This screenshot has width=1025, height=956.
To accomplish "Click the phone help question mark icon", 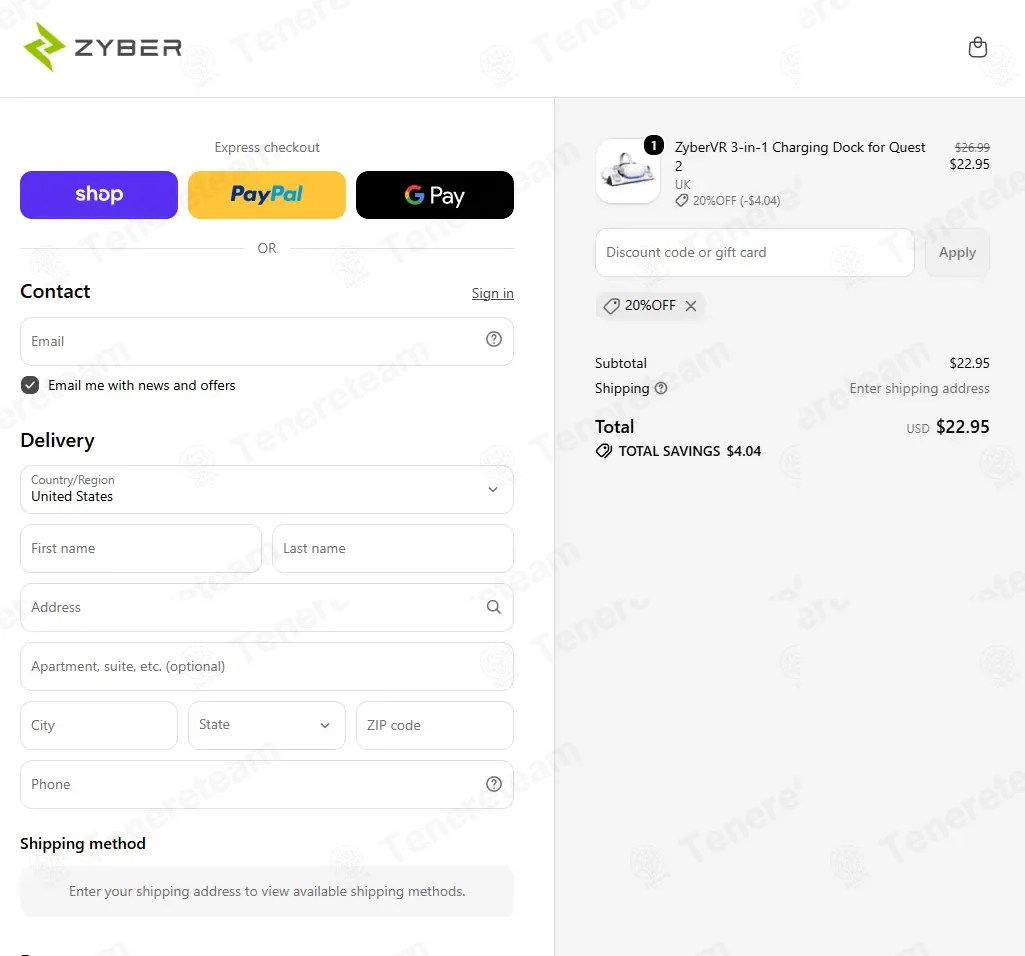I will [494, 784].
